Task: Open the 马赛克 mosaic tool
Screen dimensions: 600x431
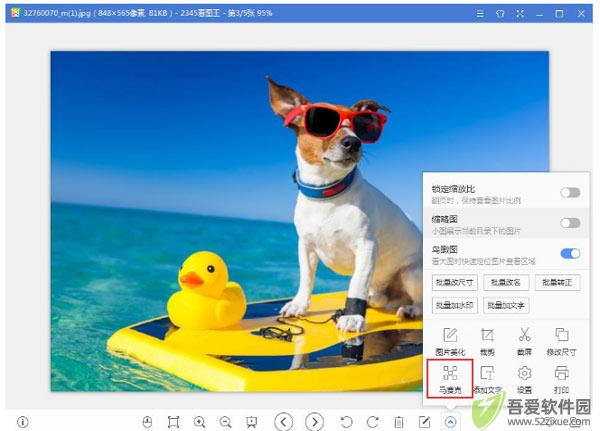Action: point(450,379)
